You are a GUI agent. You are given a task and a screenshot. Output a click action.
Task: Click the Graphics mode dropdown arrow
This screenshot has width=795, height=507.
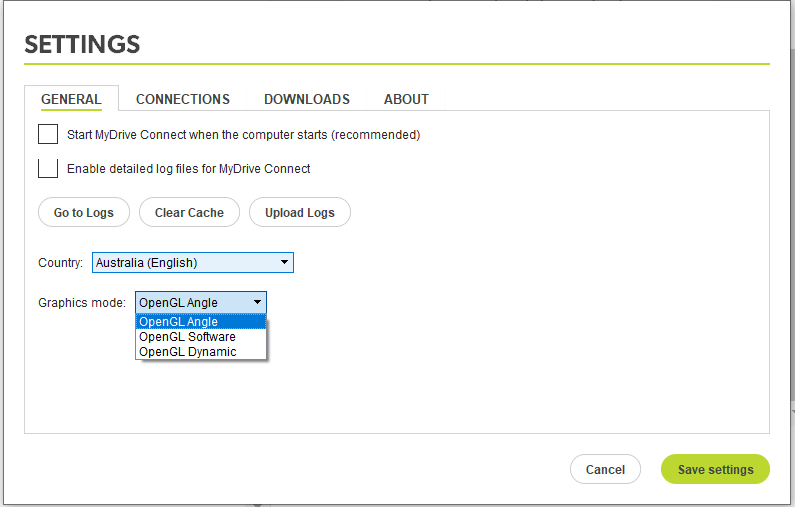pos(258,302)
